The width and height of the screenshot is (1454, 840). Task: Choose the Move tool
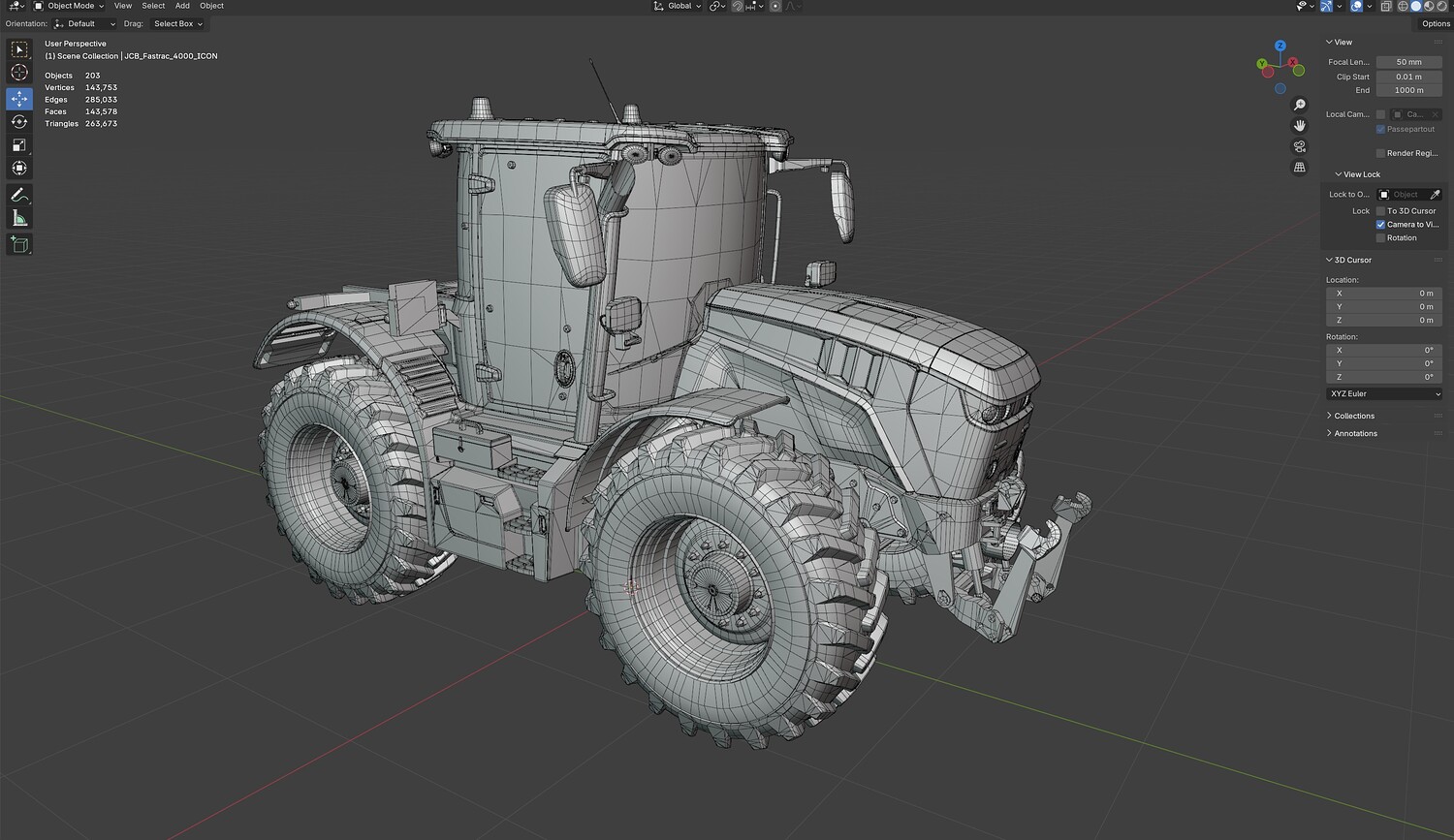tap(19, 99)
